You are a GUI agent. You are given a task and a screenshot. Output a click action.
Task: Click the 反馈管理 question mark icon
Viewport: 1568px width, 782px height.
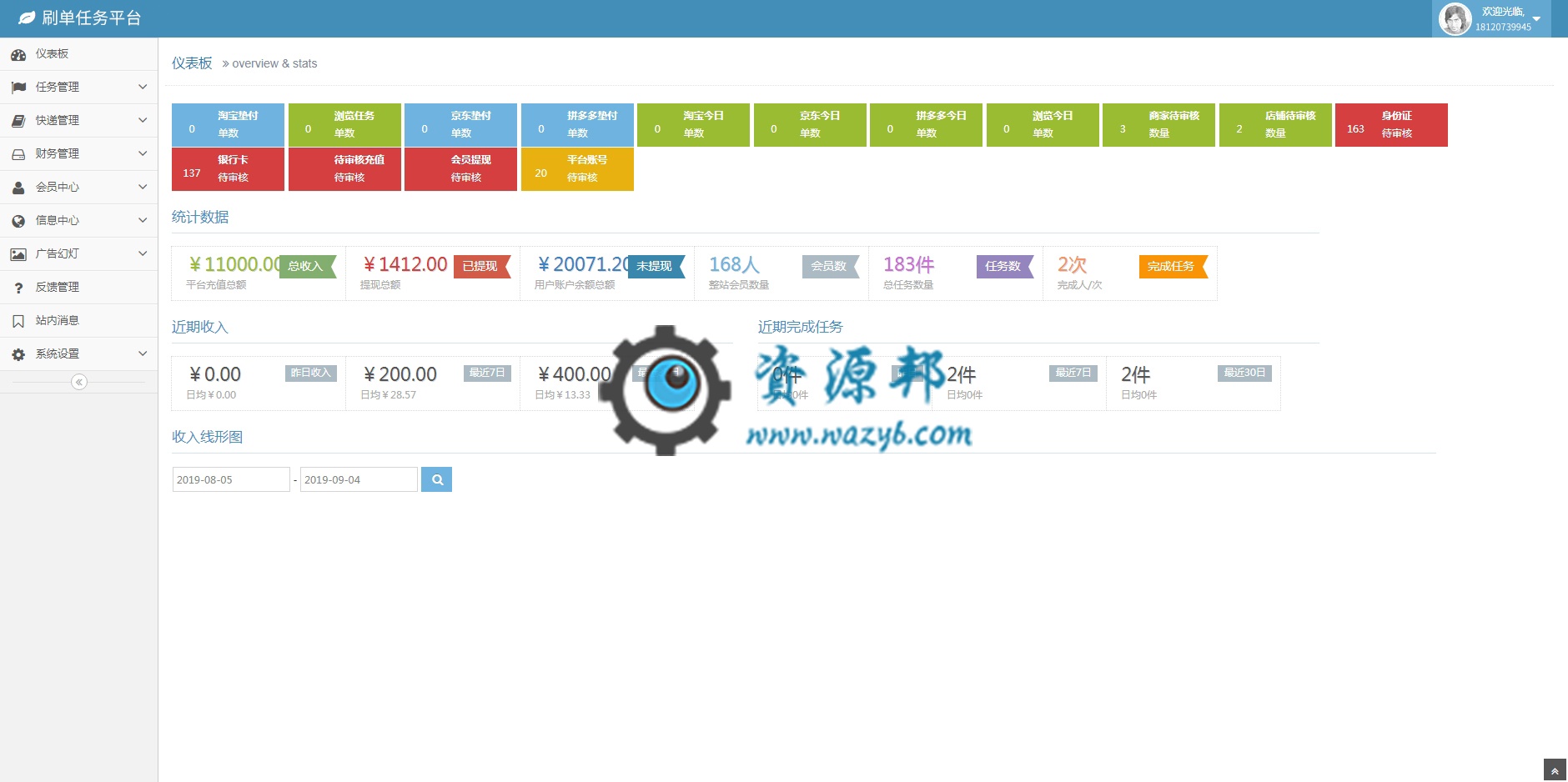tap(18, 288)
